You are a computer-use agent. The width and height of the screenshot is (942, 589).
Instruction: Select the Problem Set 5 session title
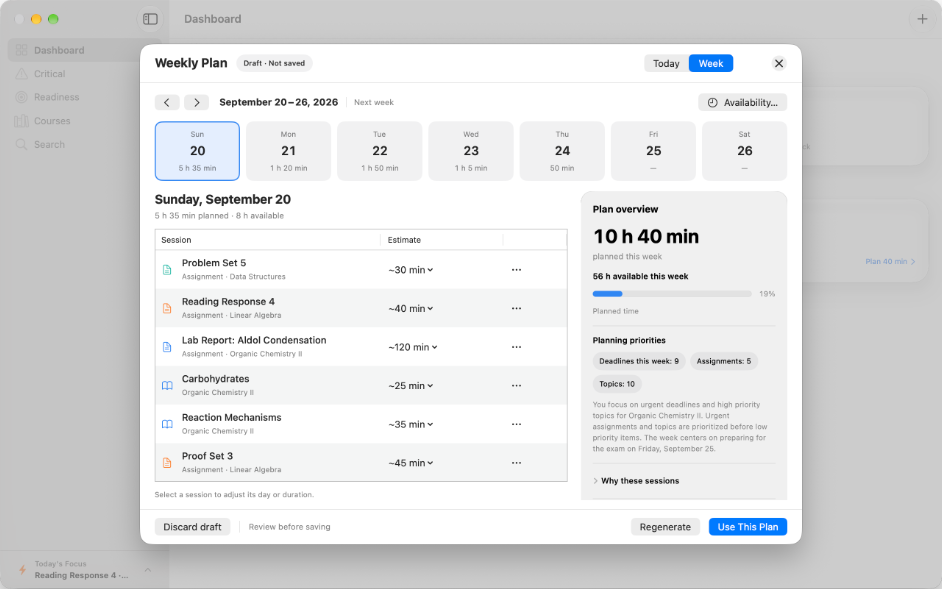coord(214,263)
